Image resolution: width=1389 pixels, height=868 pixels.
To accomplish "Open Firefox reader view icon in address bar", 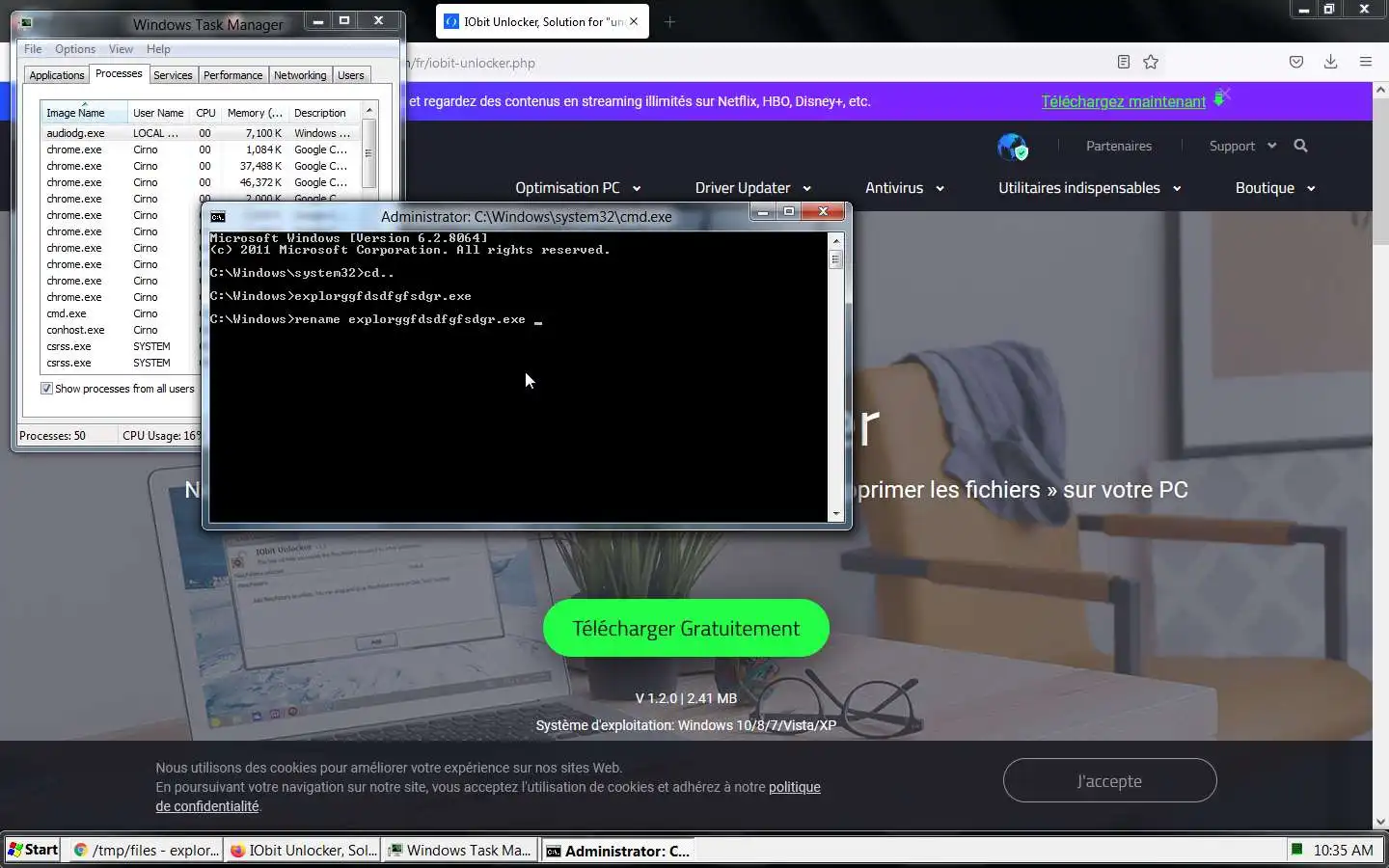I will coord(1123,62).
